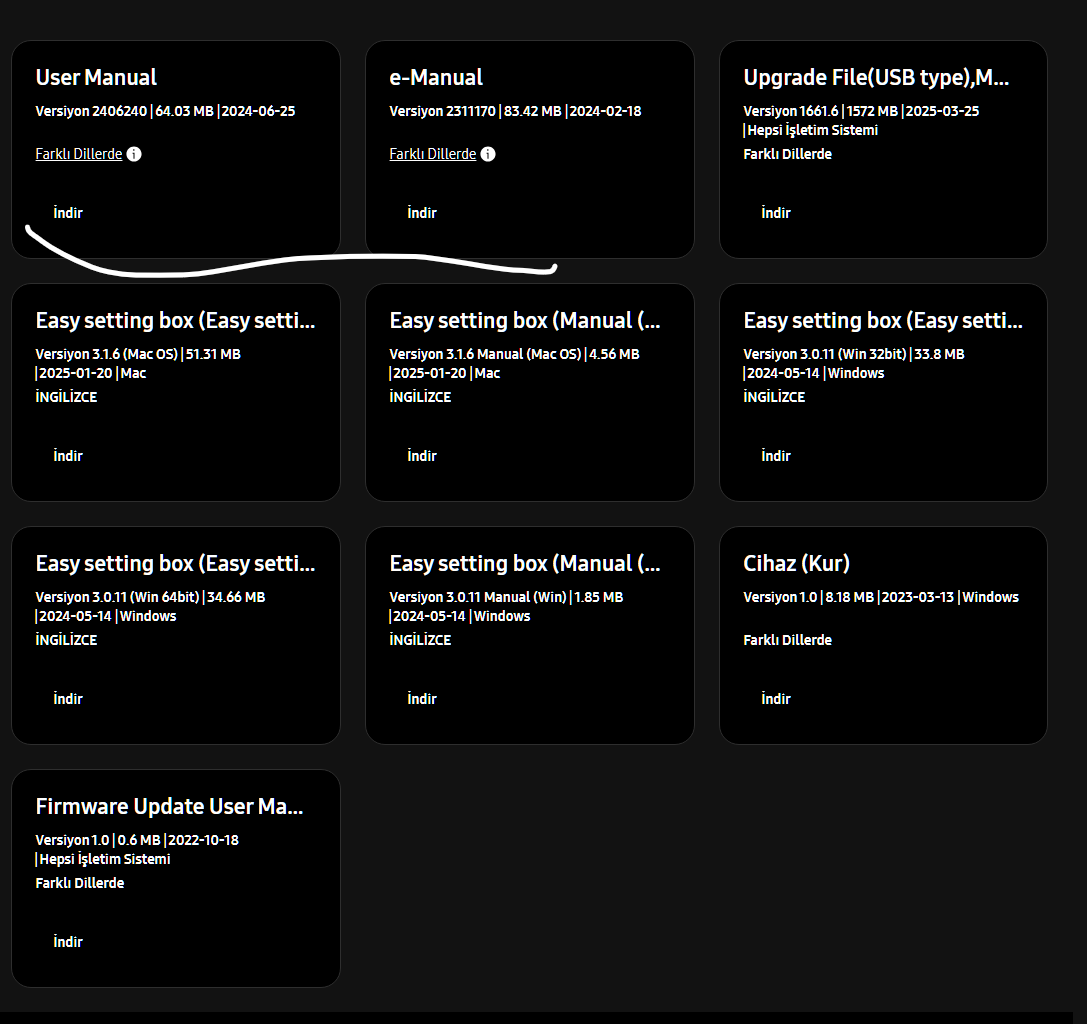This screenshot has height=1024, width=1087.
Task: Download the e-Manual via its İndir button
Action: tap(422, 212)
